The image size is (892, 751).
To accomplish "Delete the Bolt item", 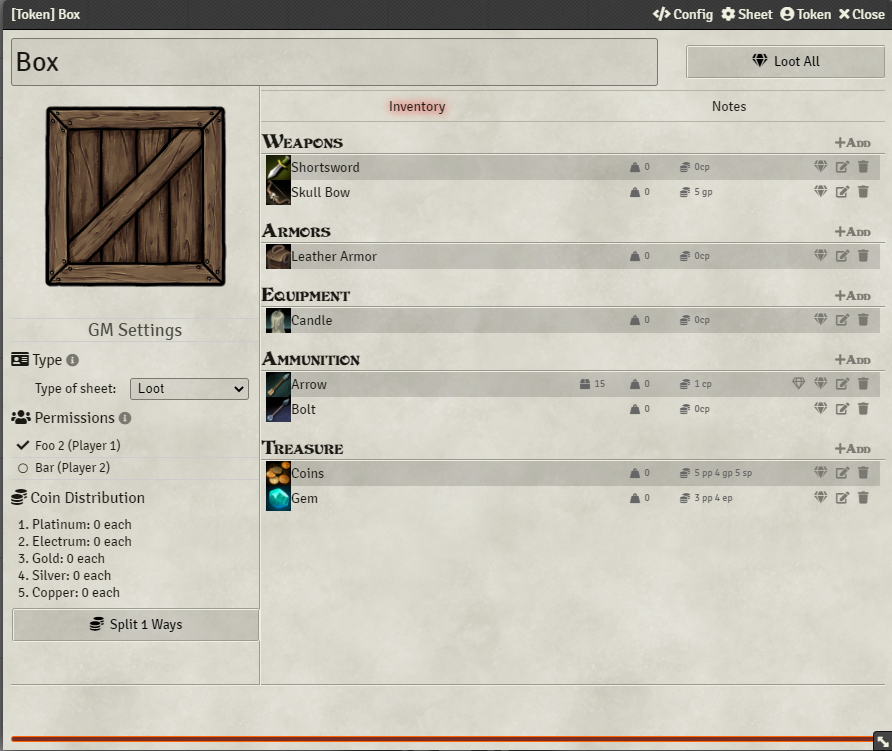I will [863, 408].
